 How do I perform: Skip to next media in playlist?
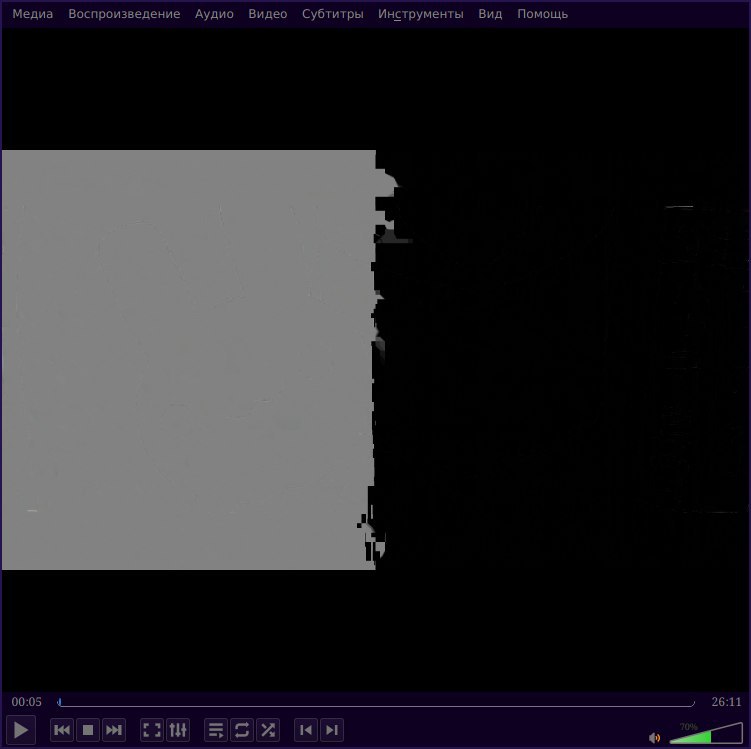[114, 730]
